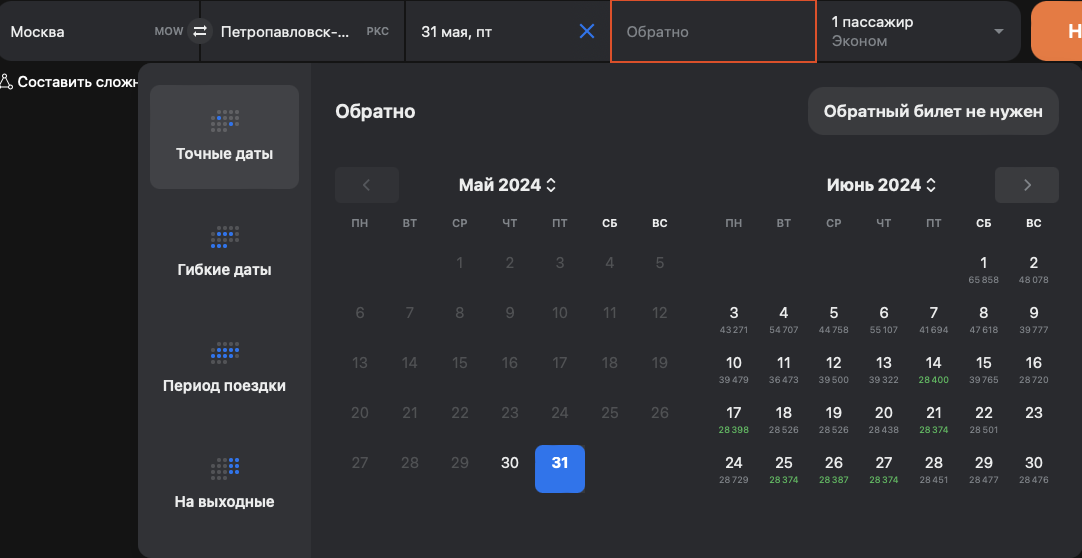The width and height of the screenshot is (1082, 558).
Task: Select June 5 priced 44 758
Action: pos(834,319)
